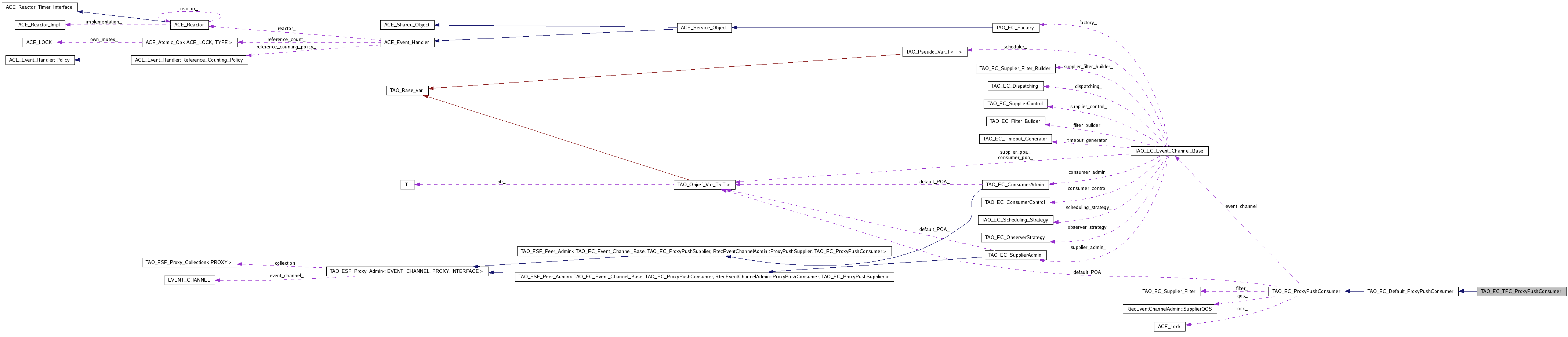Open the TAO_EC_Event_Channel_Base node

pyautogui.click(x=1169, y=151)
